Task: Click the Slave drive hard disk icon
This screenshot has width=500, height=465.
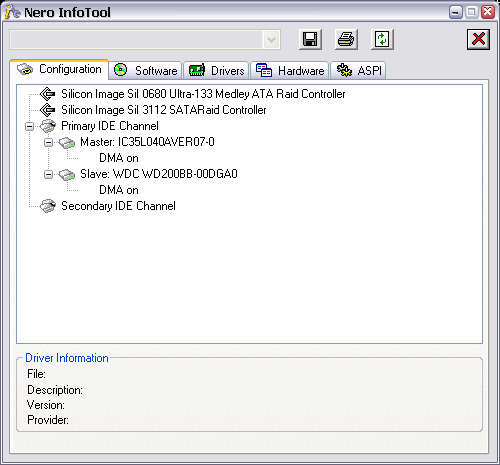Action: click(67, 175)
